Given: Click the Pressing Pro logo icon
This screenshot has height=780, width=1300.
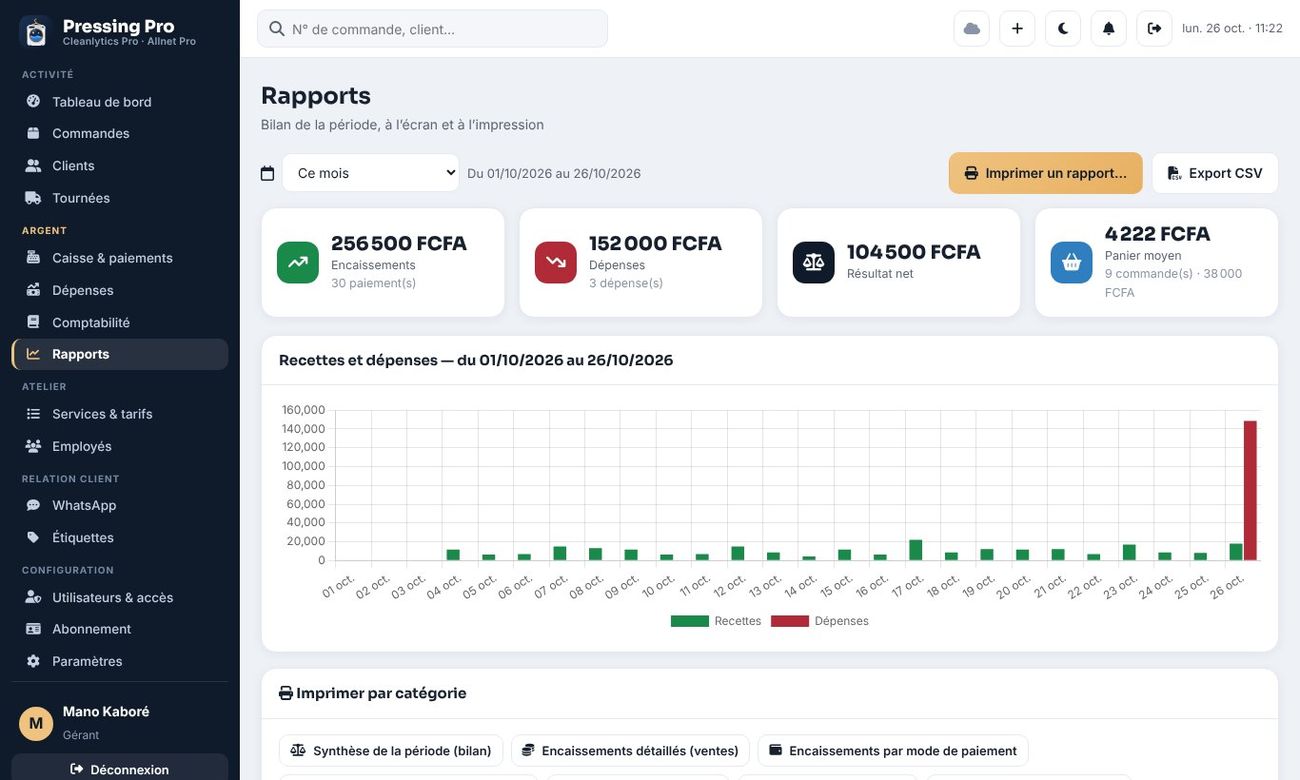Looking at the screenshot, I should point(36,32).
